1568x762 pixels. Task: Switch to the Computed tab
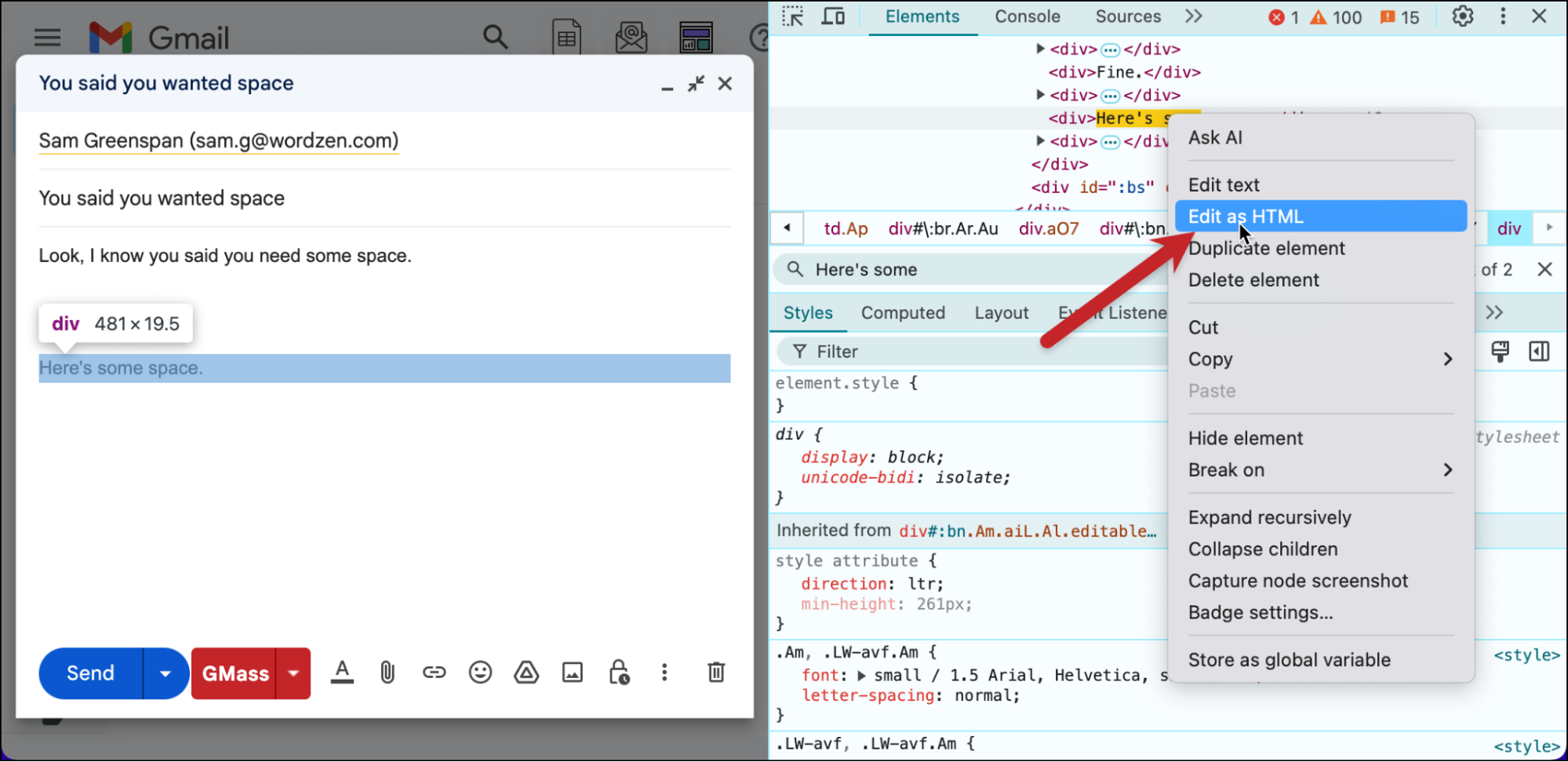click(x=903, y=312)
